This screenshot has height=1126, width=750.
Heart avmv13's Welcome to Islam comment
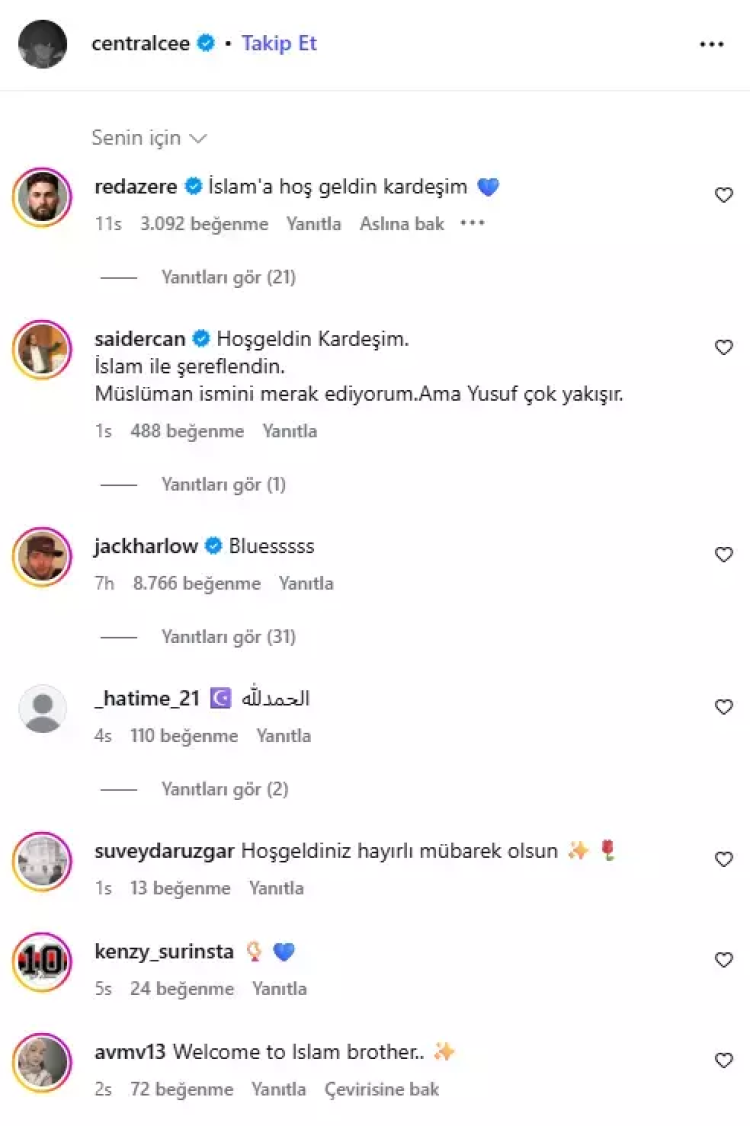coord(724,1060)
